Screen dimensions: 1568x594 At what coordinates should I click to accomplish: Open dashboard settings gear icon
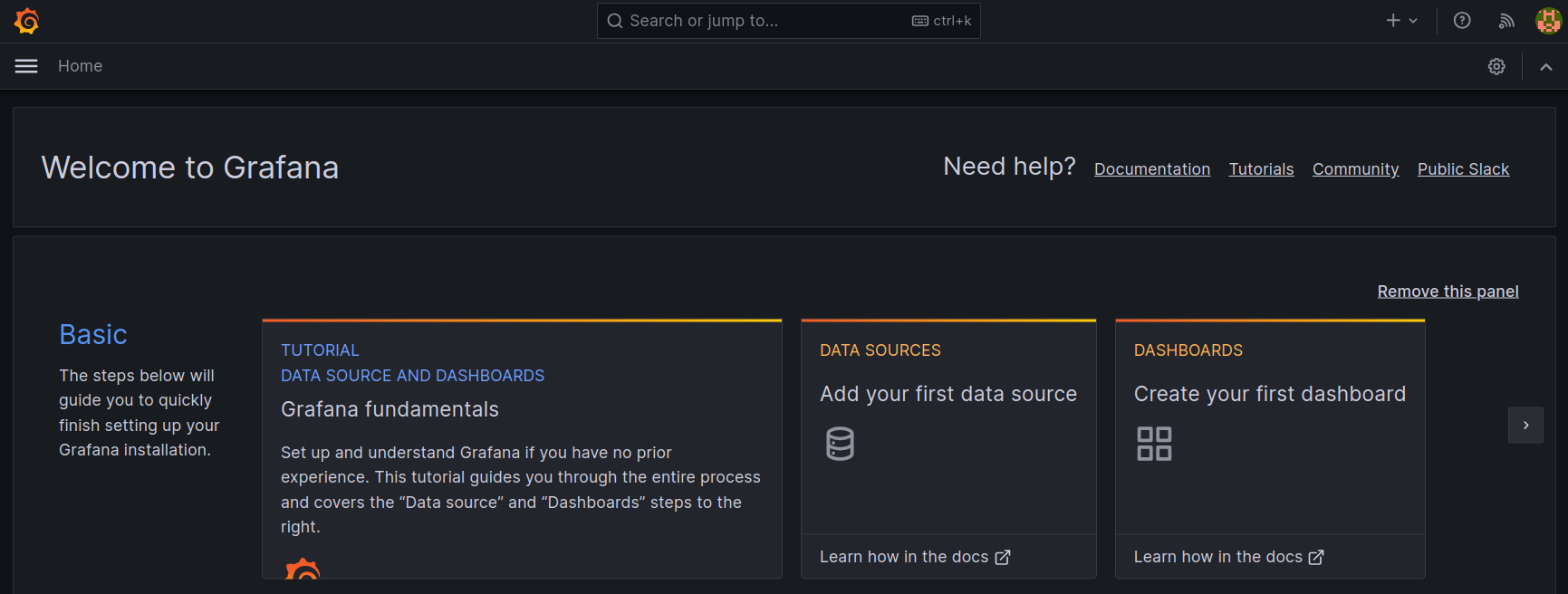click(1496, 66)
